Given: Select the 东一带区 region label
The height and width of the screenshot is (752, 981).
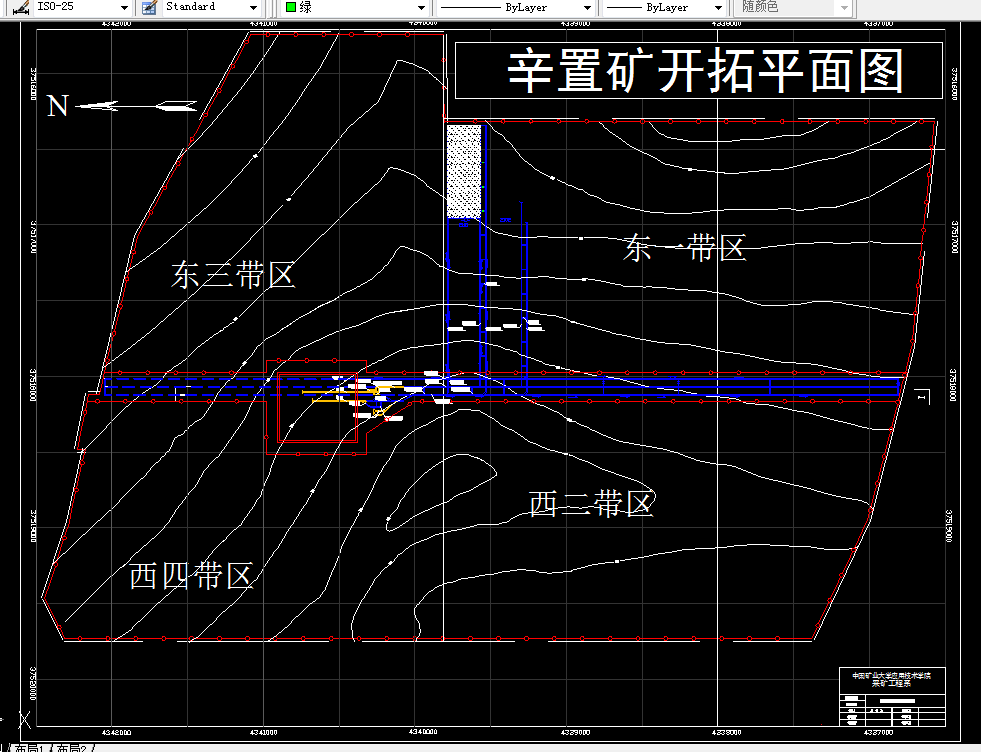Looking at the screenshot, I should tap(685, 248).
